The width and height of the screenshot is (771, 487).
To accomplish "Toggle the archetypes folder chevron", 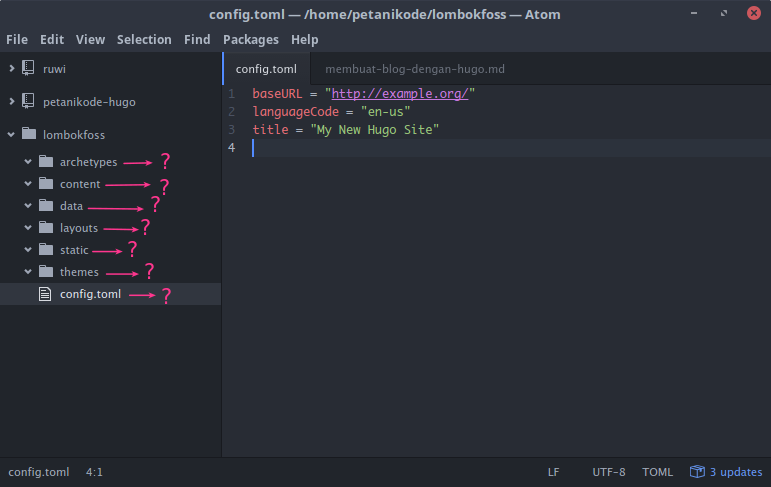I will click(x=28, y=161).
